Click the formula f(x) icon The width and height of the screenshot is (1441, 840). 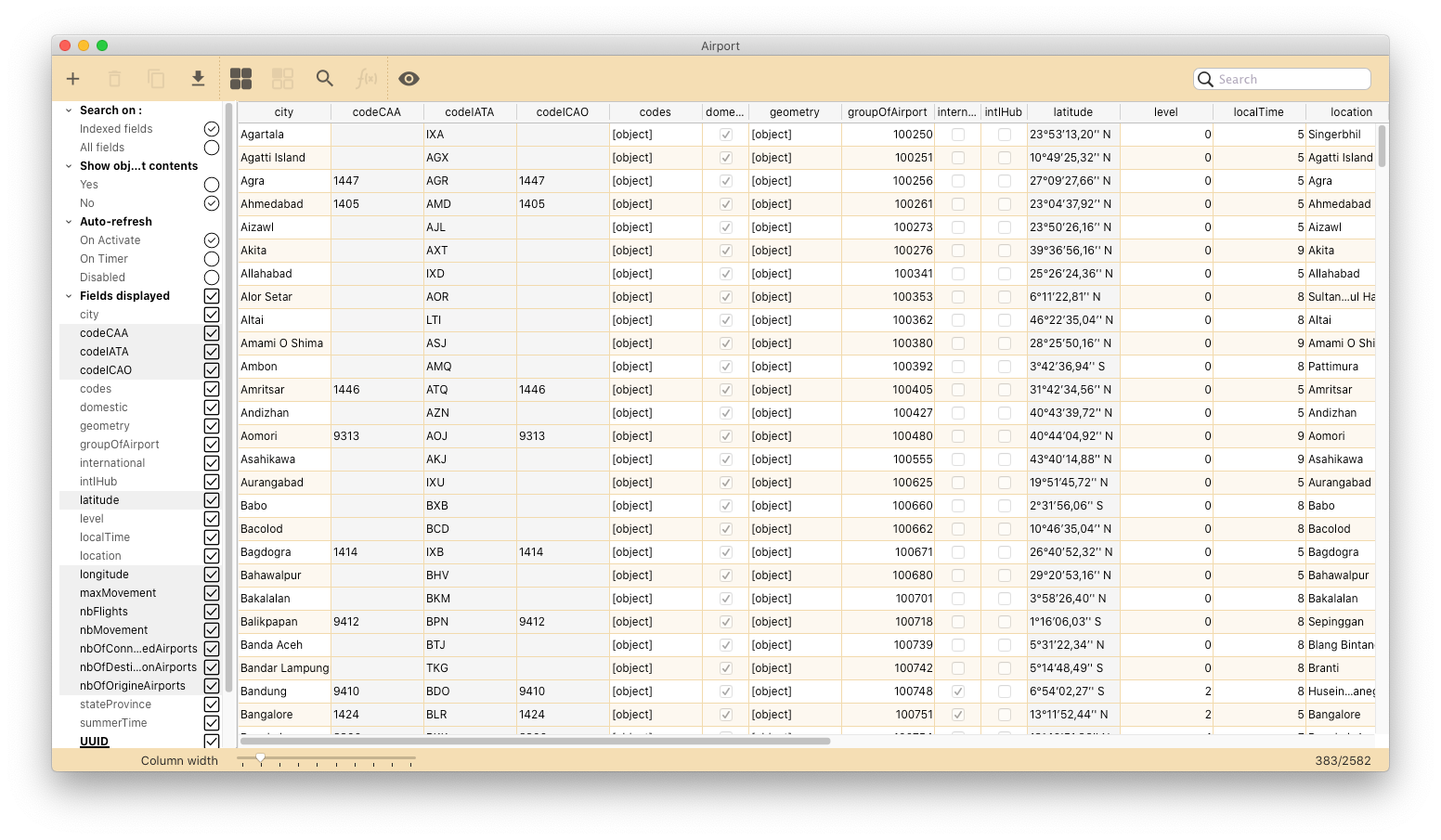point(367,79)
